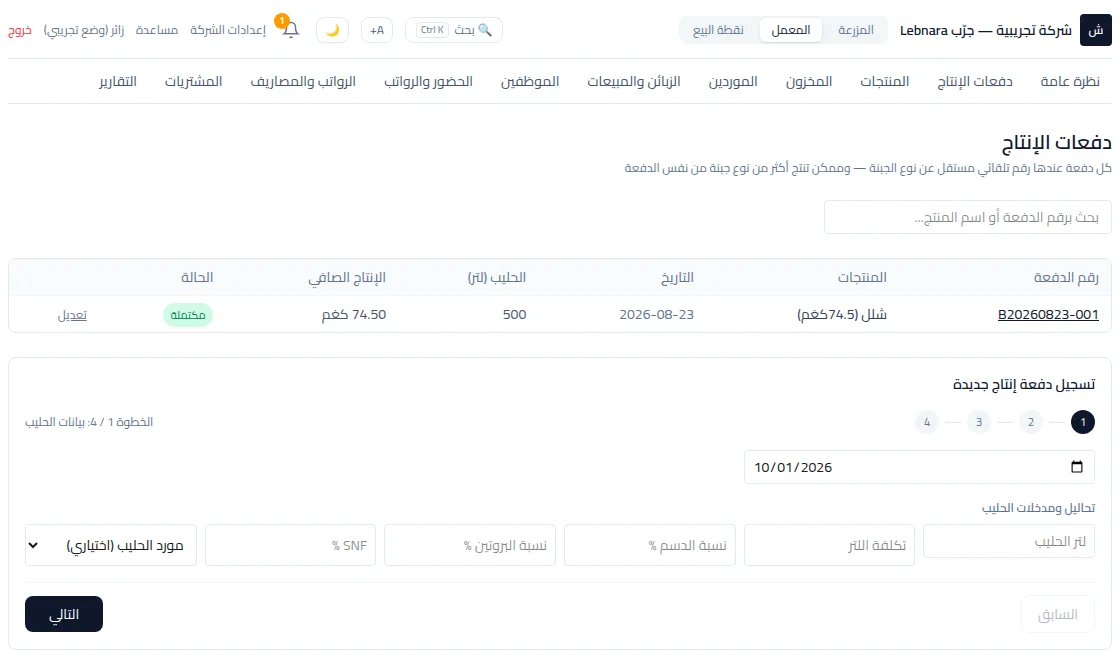This screenshot has width=1120, height=660.
Task: Open الموردين section
Action: (x=732, y=81)
